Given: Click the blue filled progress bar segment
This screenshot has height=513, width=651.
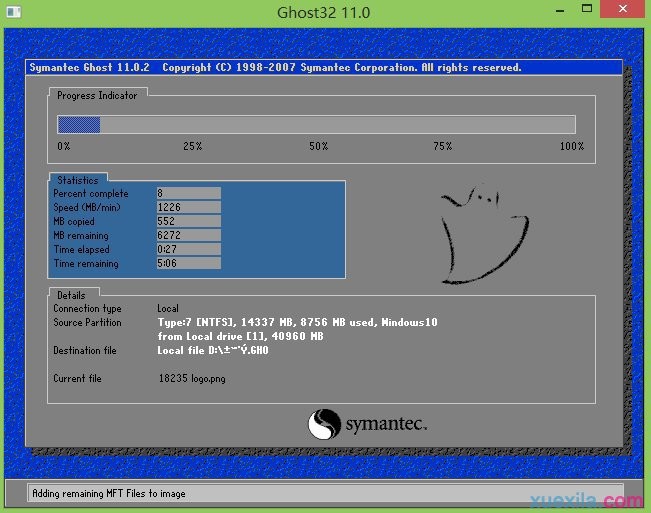Looking at the screenshot, I should (x=79, y=125).
